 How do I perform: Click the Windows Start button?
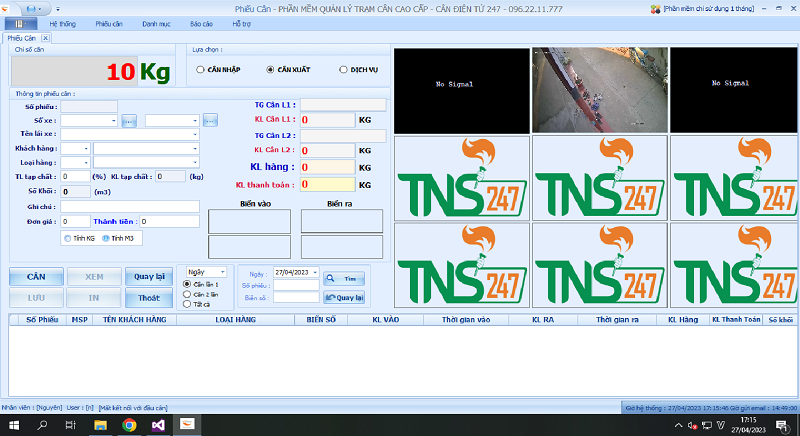pos(13,425)
